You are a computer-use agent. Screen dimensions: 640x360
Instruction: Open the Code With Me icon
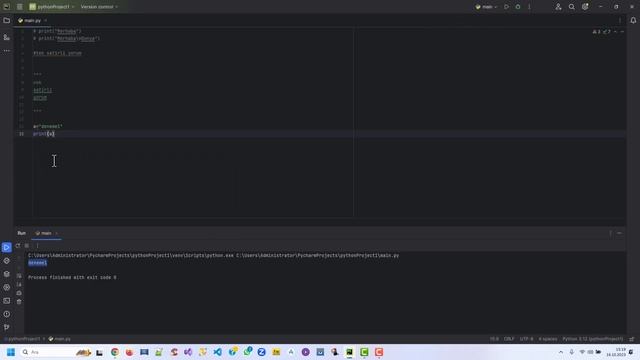coord(558,7)
